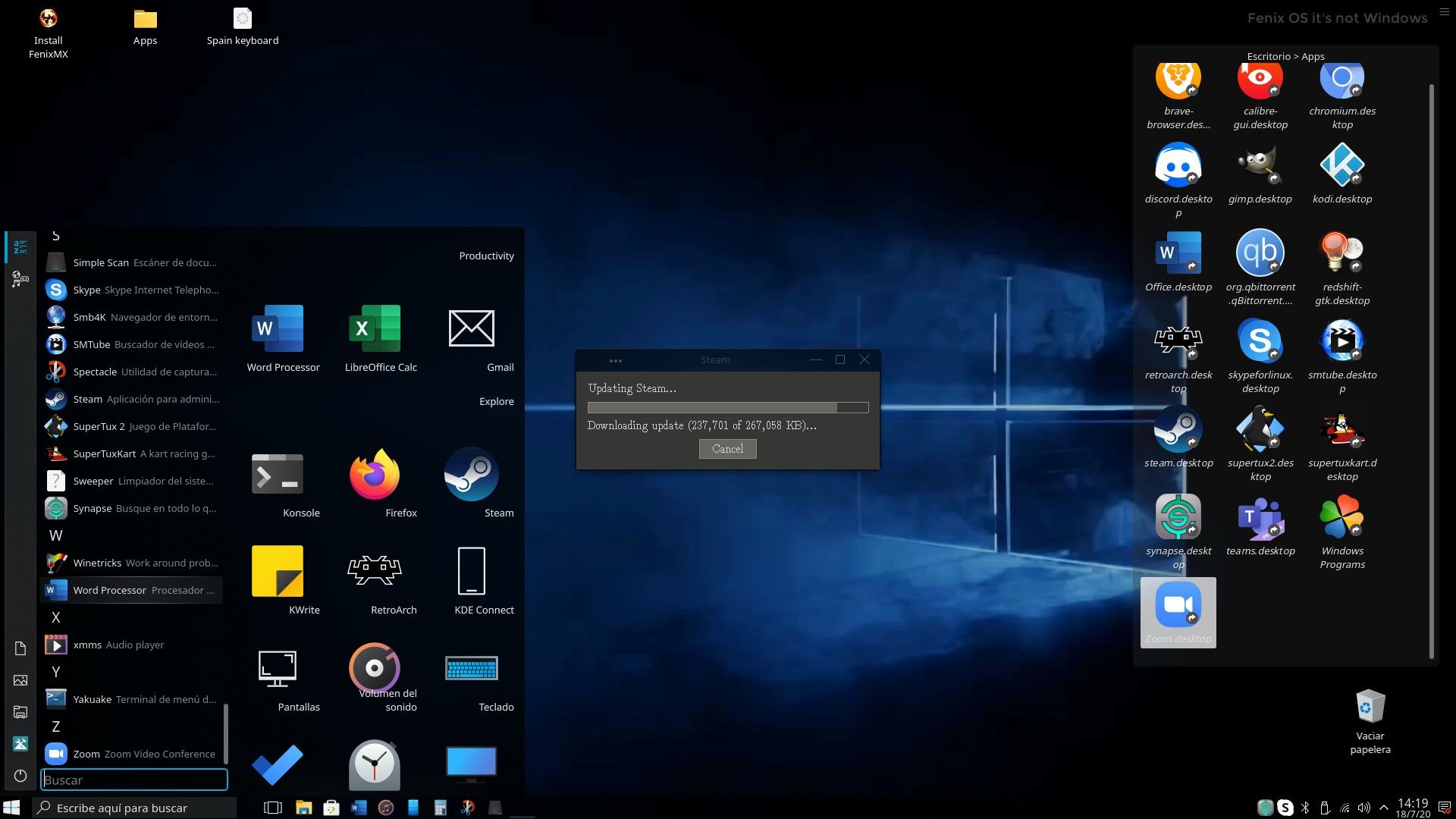Select Simple Scan in app list
The height and width of the screenshot is (819, 1456).
coord(131,262)
